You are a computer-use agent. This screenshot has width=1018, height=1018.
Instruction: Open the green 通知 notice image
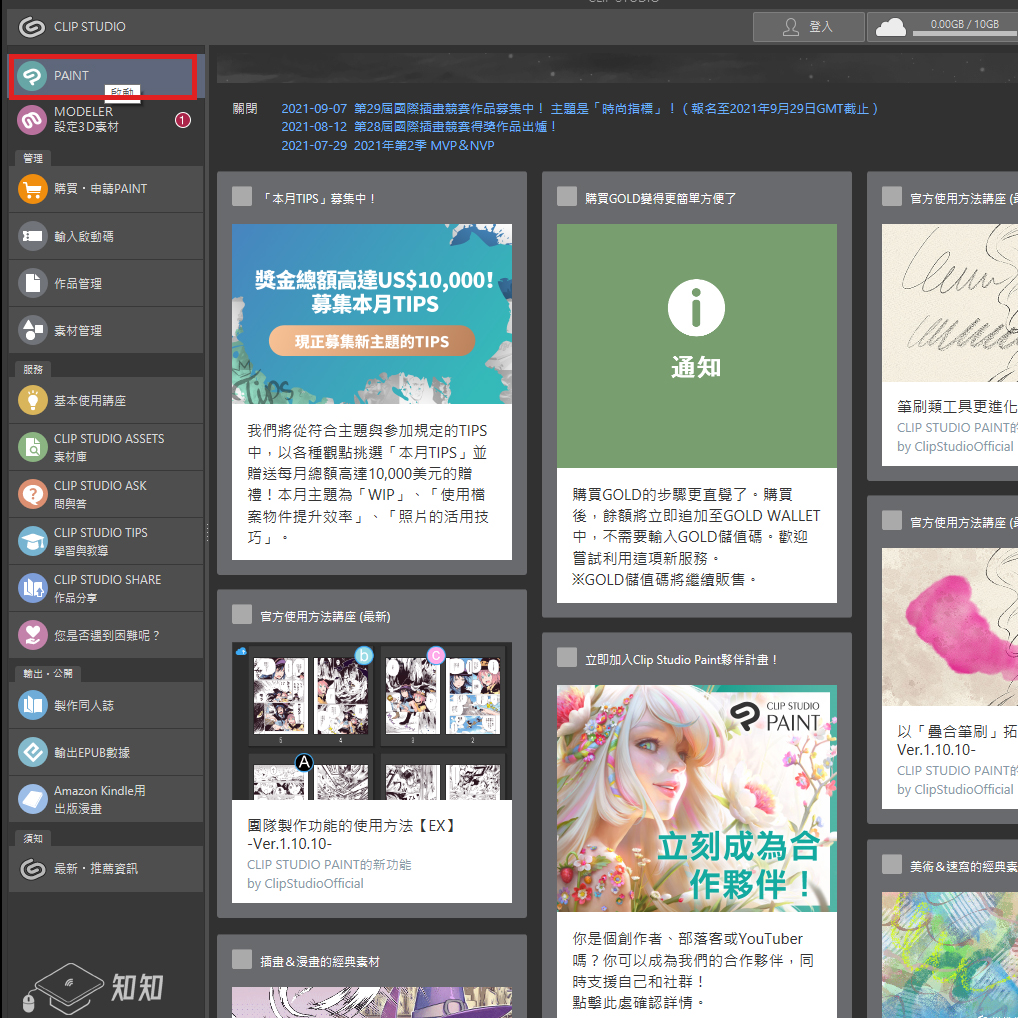tap(697, 346)
